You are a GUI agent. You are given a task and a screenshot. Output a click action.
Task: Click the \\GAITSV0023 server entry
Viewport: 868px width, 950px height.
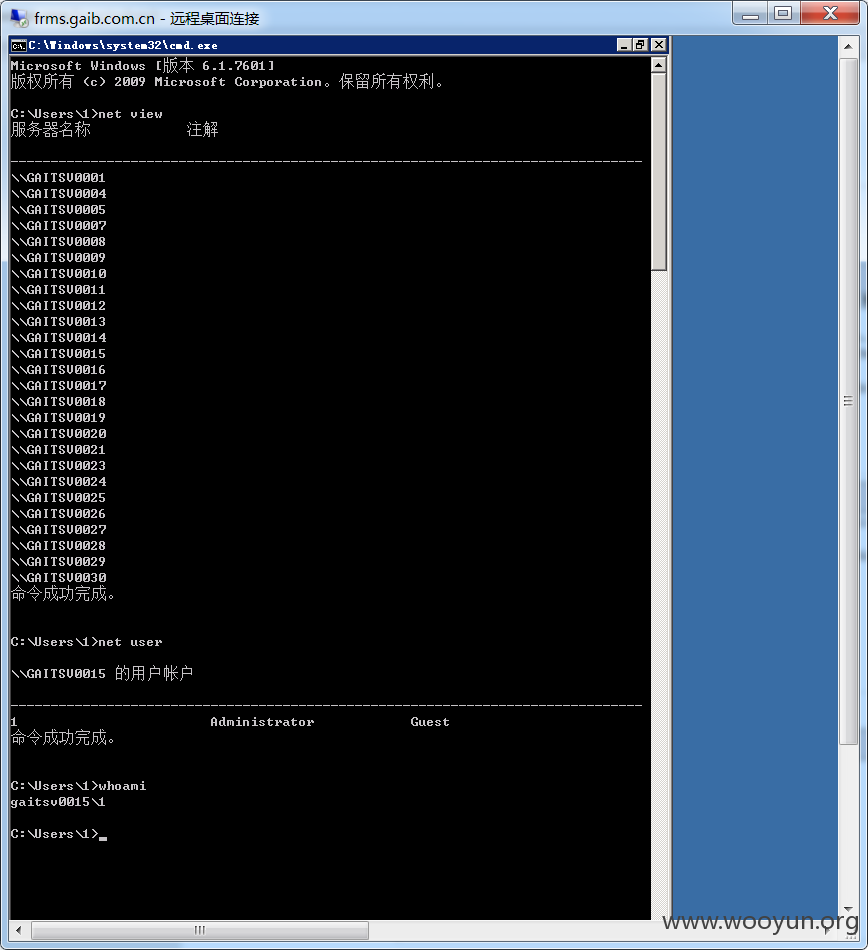(58, 466)
